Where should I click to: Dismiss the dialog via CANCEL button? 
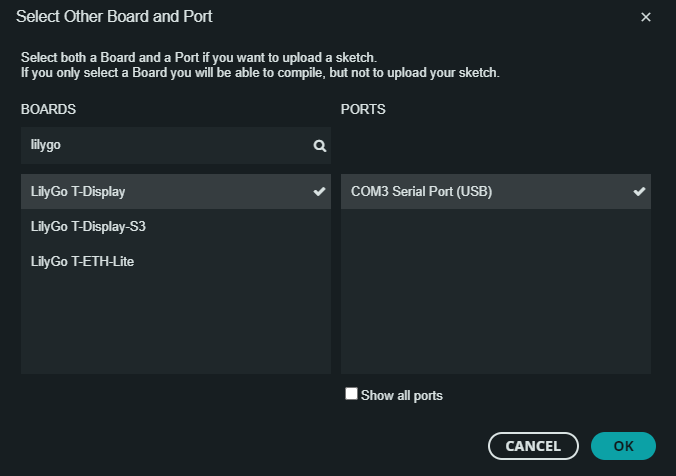pyautogui.click(x=533, y=446)
